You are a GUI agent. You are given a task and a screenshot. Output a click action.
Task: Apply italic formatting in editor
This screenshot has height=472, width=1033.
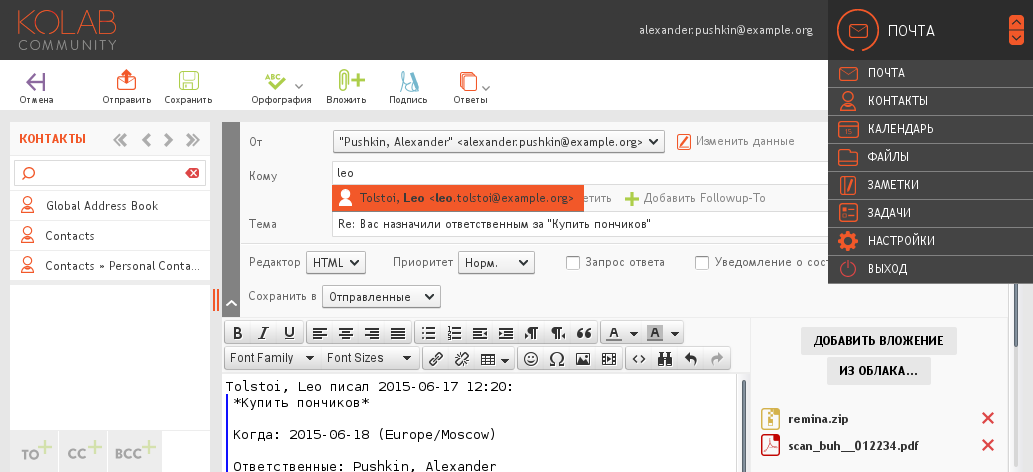pyautogui.click(x=263, y=334)
